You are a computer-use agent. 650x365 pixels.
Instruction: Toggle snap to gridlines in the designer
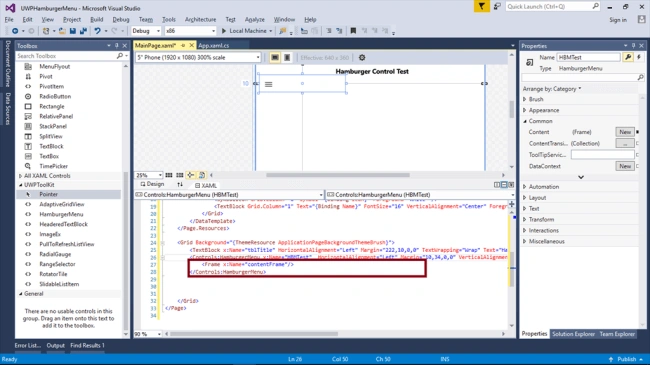(x=179, y=175)
